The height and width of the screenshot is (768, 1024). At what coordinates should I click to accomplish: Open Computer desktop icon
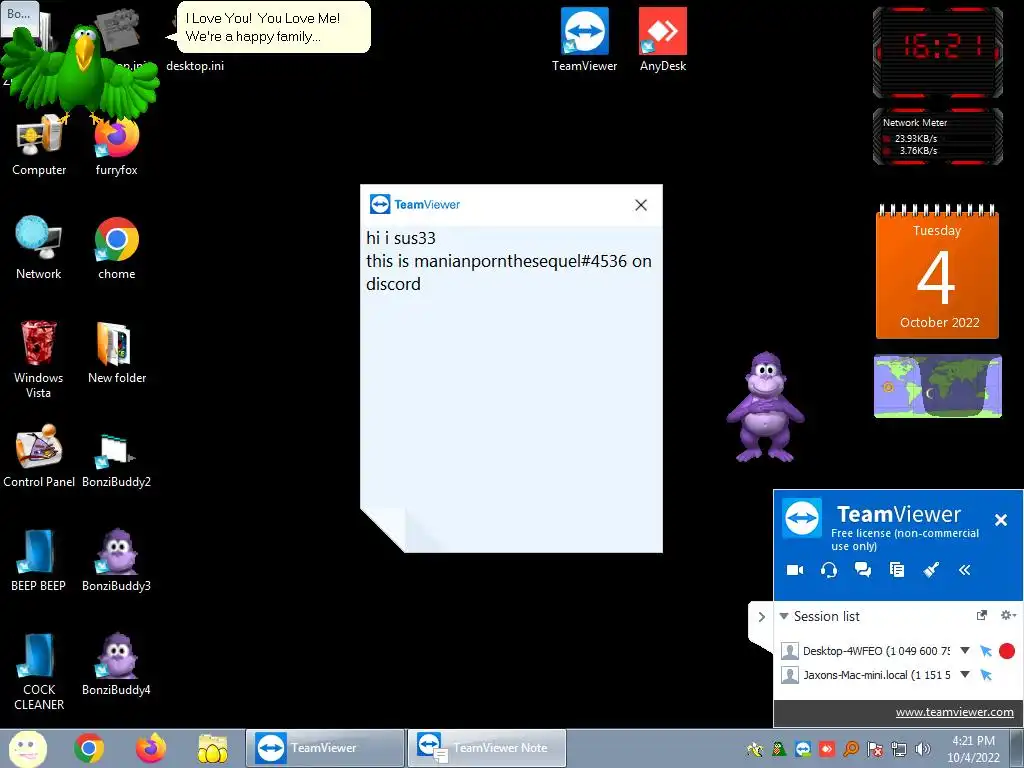[39, 144]
